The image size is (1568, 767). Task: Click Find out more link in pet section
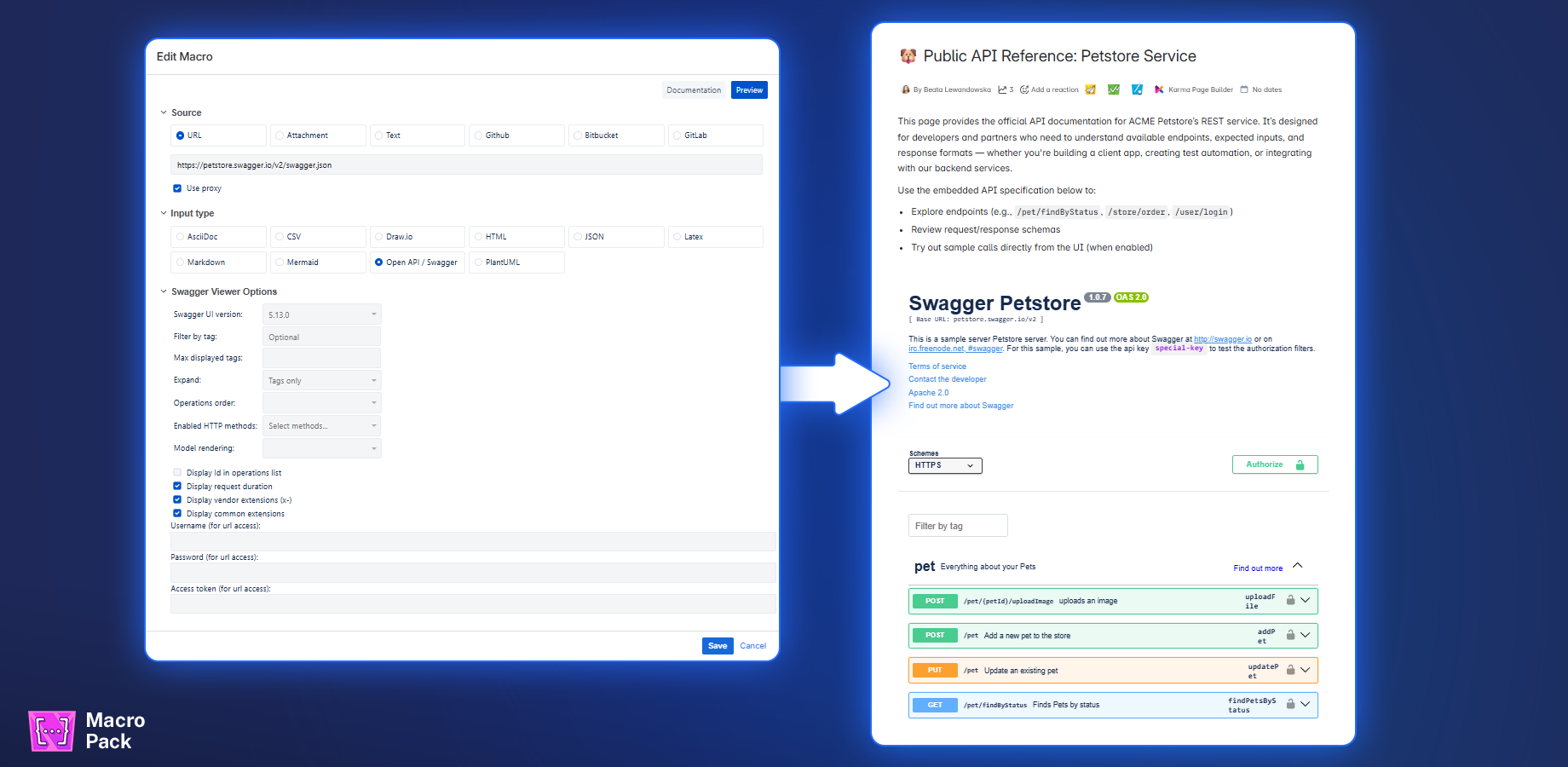click(x=1258, y=568)
